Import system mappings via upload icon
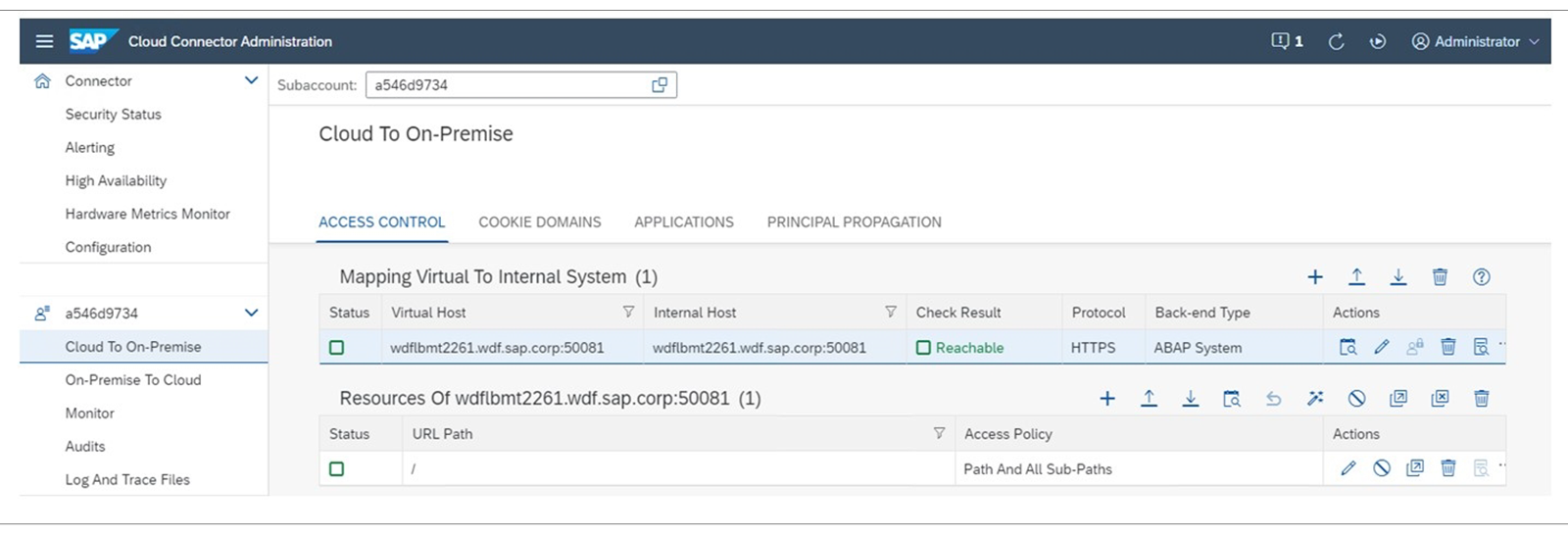1568x535 pixels. pos(1356,277)
